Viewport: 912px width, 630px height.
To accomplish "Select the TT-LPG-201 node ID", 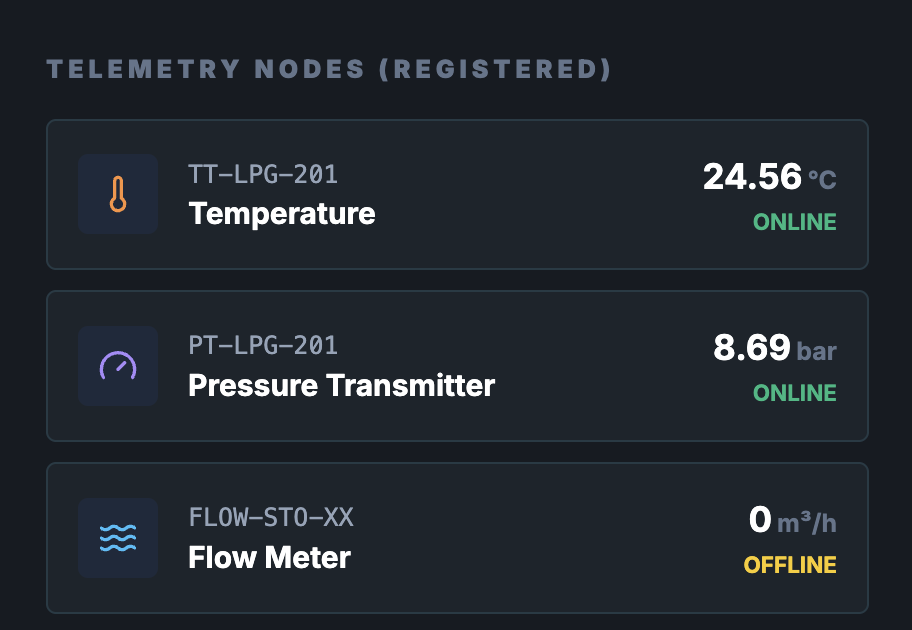I will point(263,175).
